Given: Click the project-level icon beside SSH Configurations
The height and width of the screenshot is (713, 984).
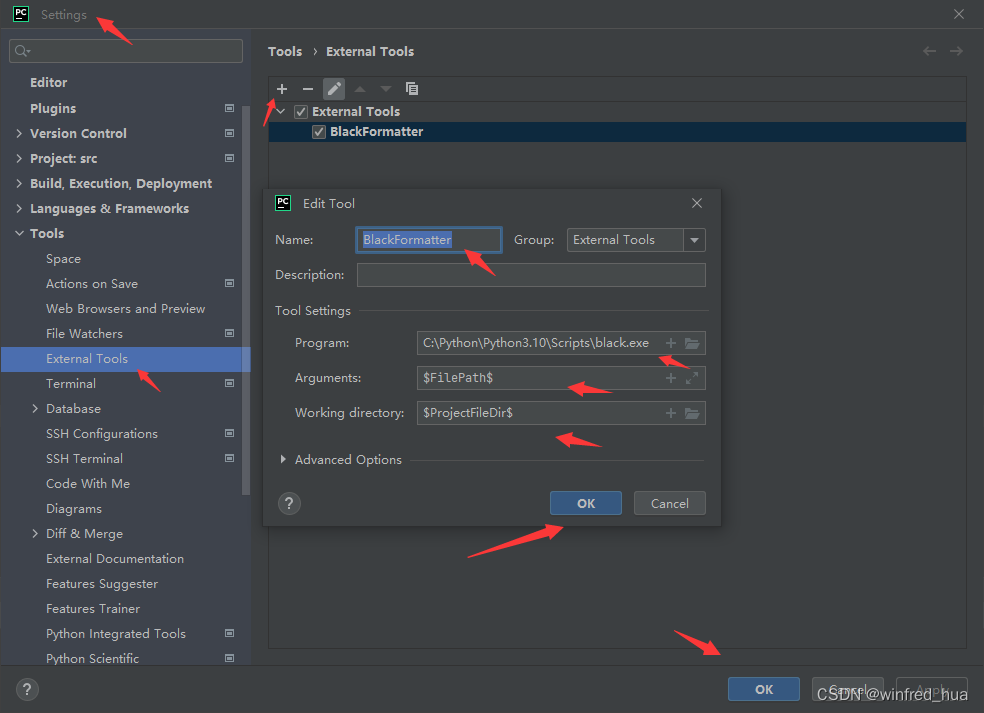Looking at the screenshot, I should coord(230,433).
